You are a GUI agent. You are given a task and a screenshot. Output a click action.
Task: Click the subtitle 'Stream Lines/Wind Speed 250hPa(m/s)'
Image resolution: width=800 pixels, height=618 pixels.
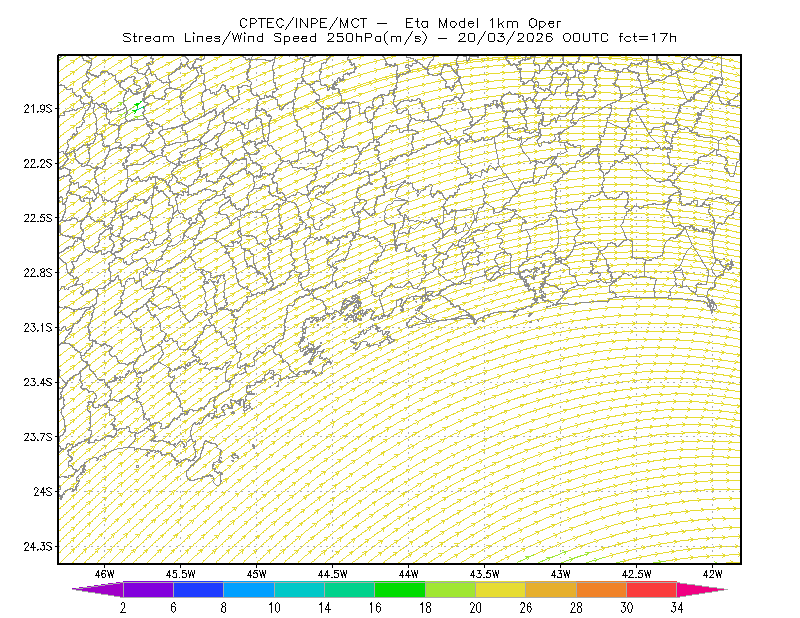click(275, 38)
